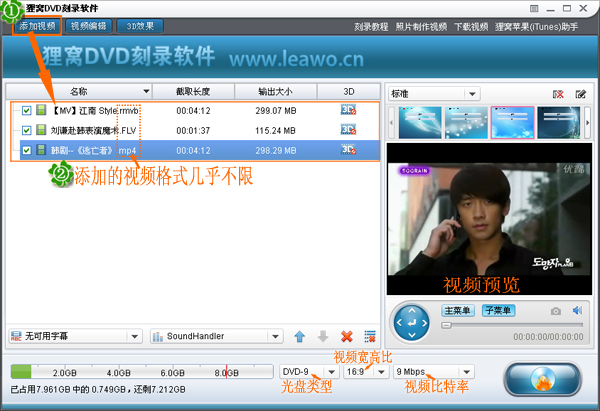
Task: Click the video preview image
Action: [489, 219]
